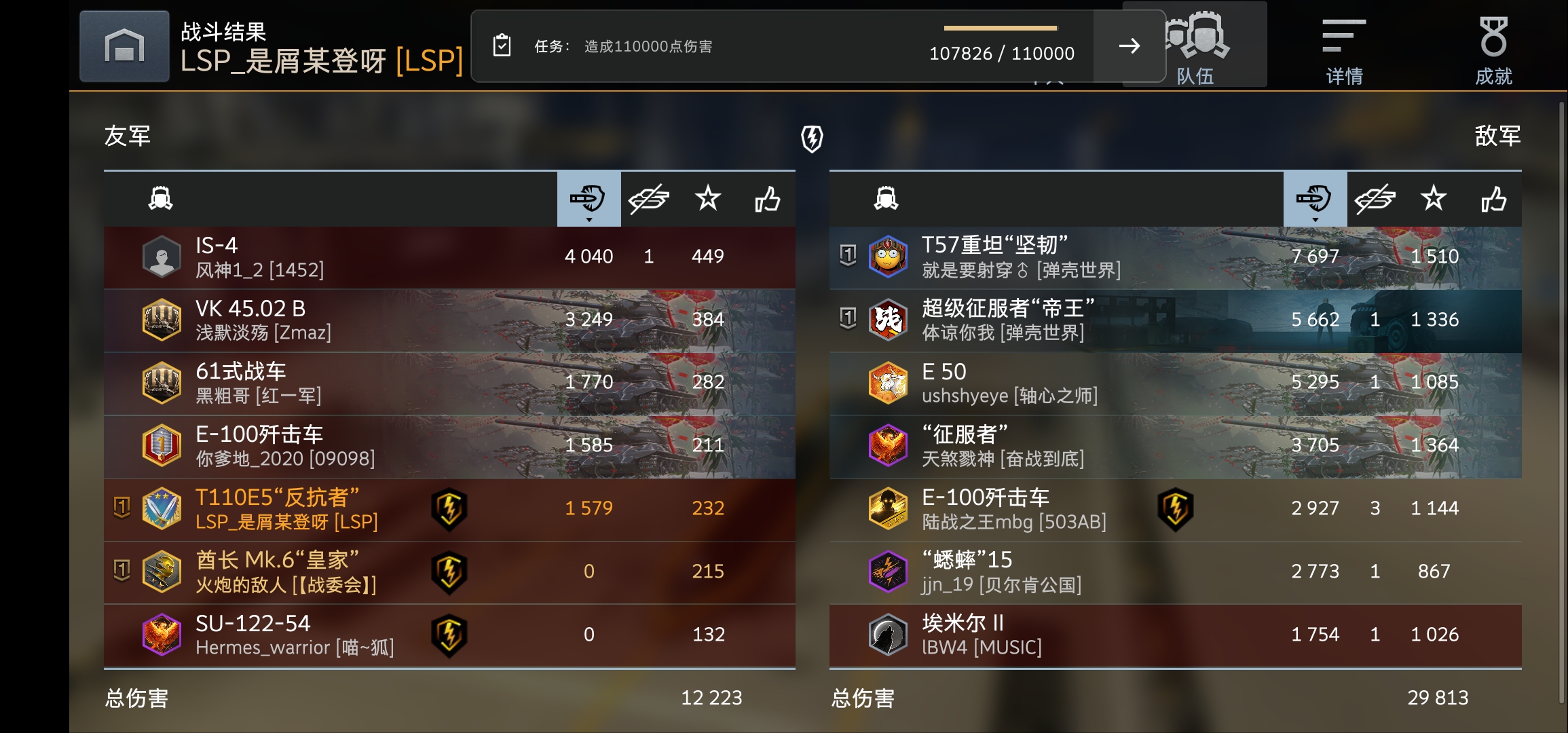Sort allies by damage column
1568x733 pixels.
point(589,199)
